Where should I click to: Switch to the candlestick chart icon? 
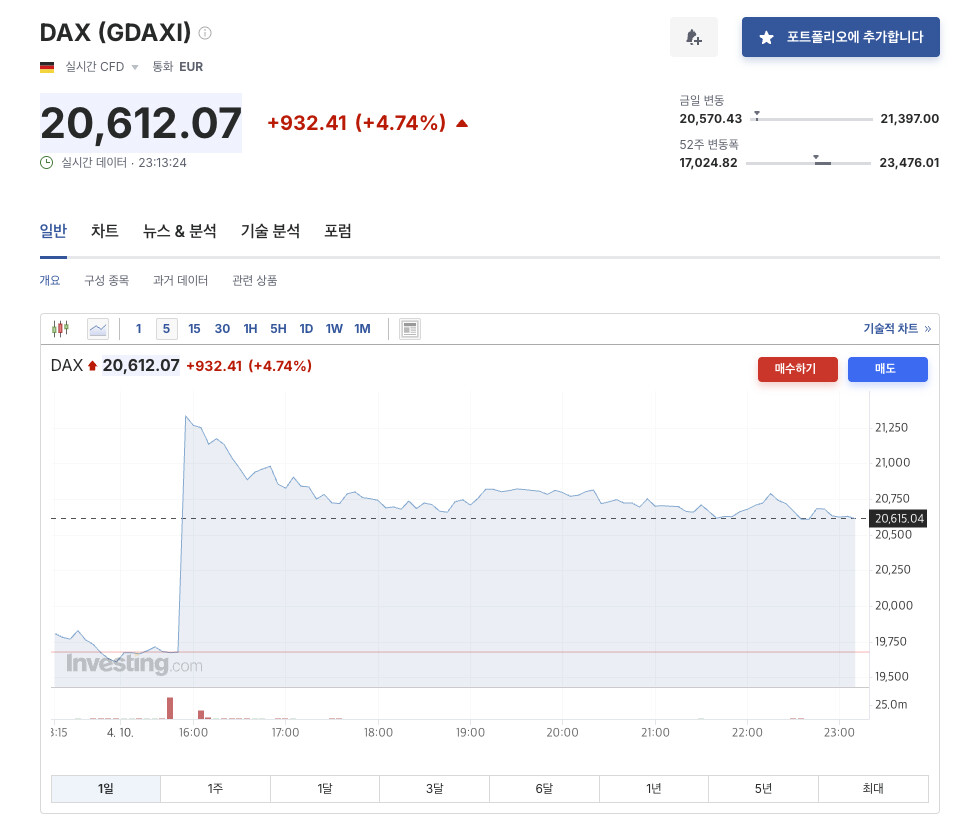(x=61, y=329)
